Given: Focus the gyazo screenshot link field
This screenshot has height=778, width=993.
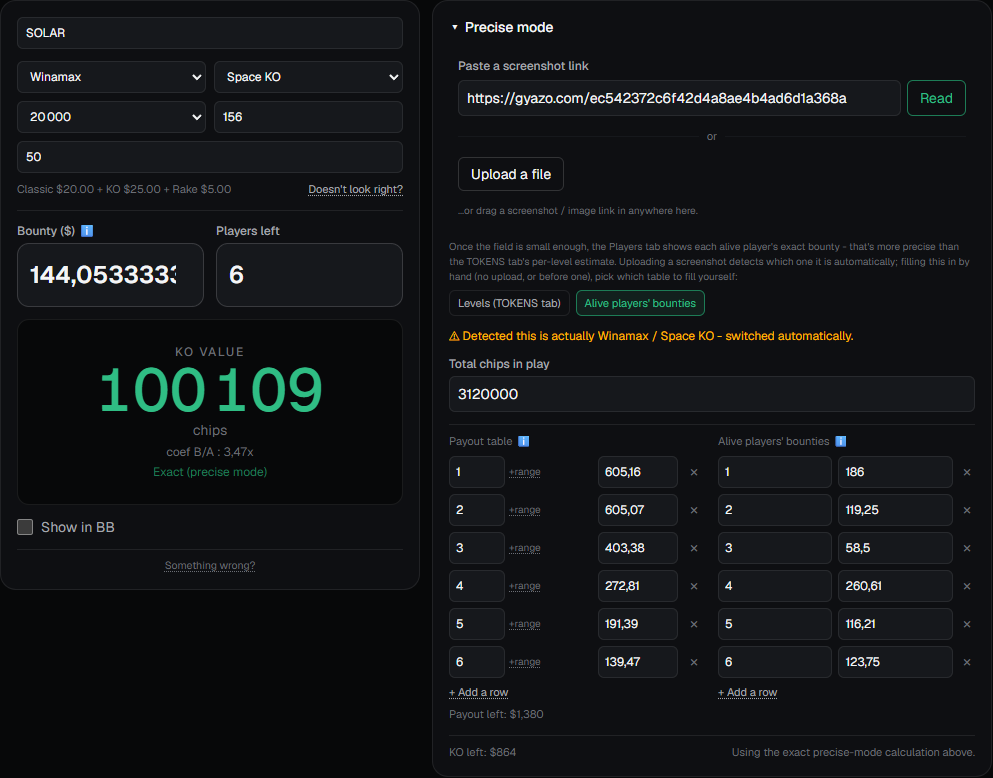Looking at the screenshot, I should click(x=679, y=98).
